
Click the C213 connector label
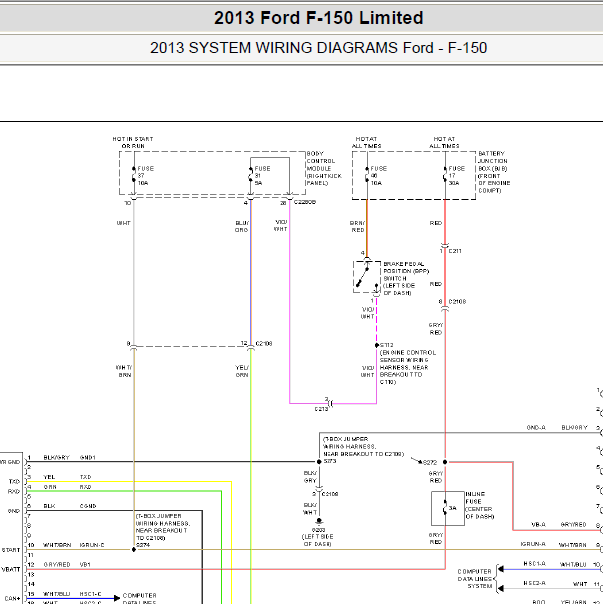(x=321, y=409)
